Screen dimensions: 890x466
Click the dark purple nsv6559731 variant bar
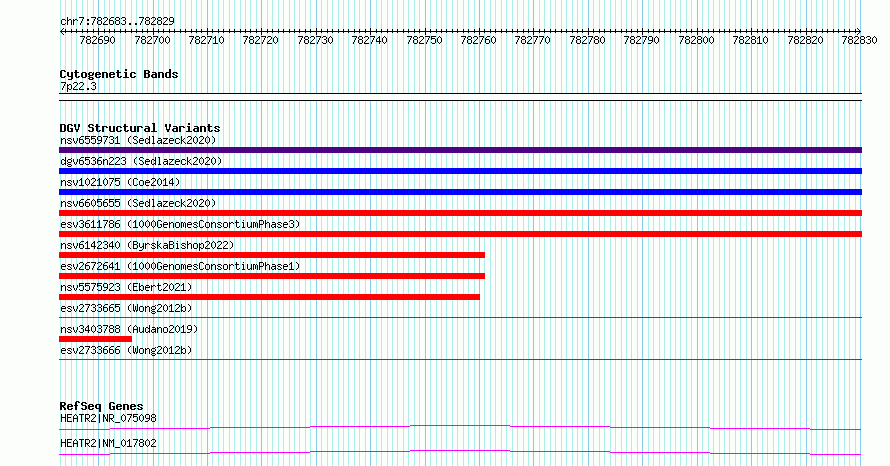(460, 150)
